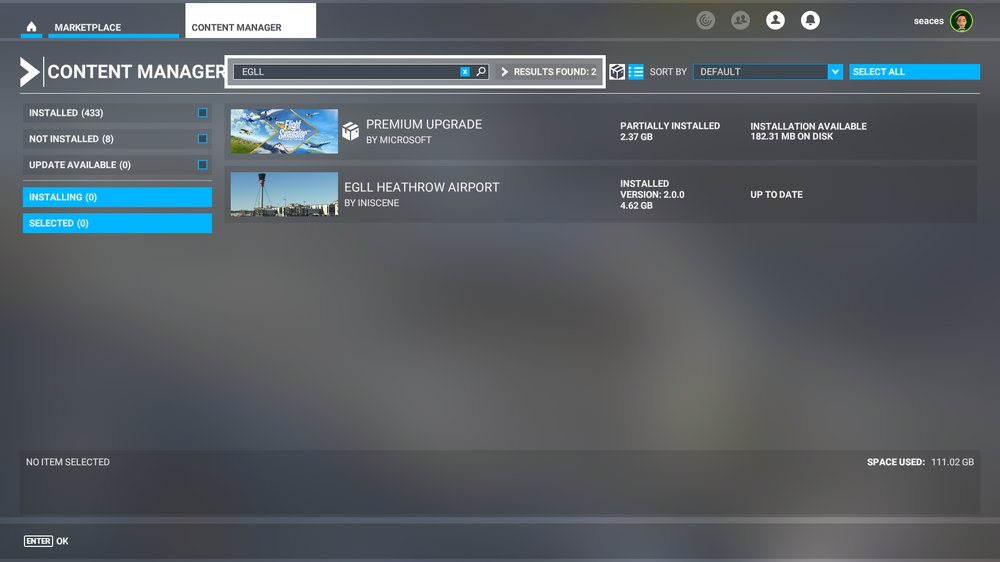Screen dimensions: 1000x562
Task: Open the Marketplace tab
Action: click(114, 27)
